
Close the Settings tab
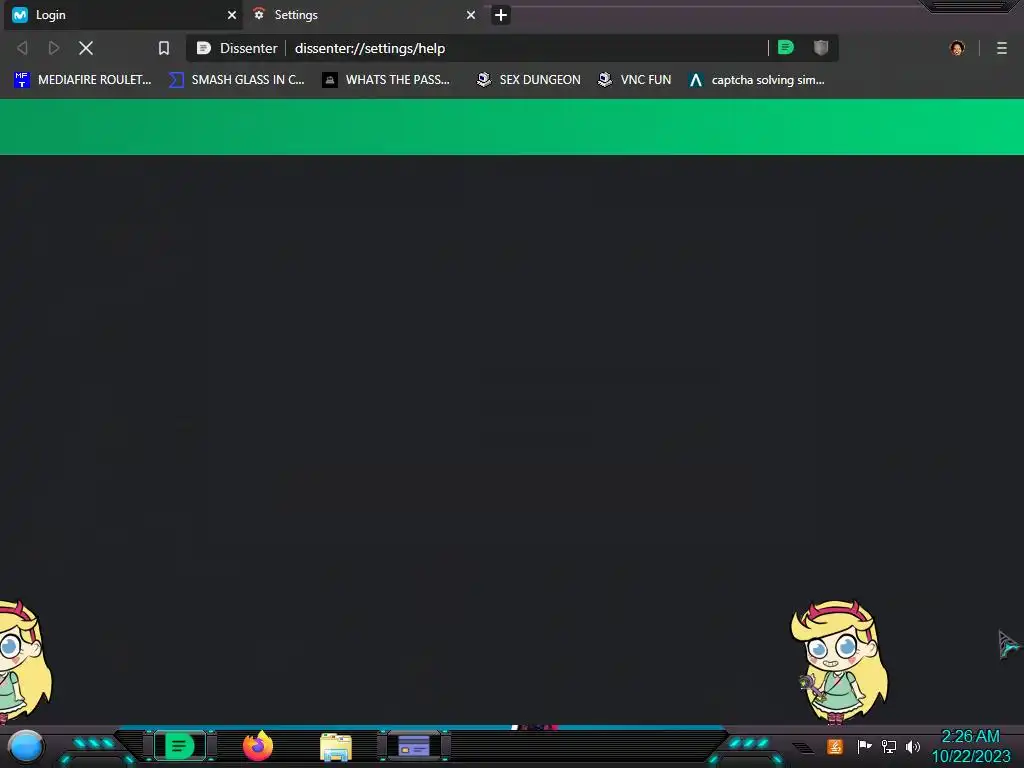point(471,15)
